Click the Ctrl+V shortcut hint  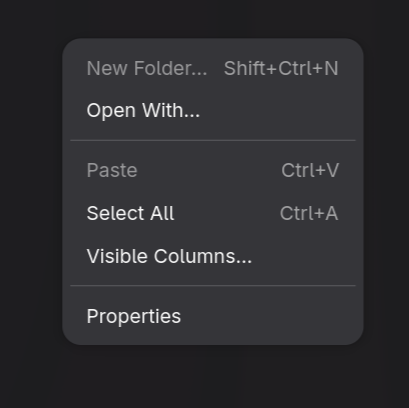(x=310, y=170)
